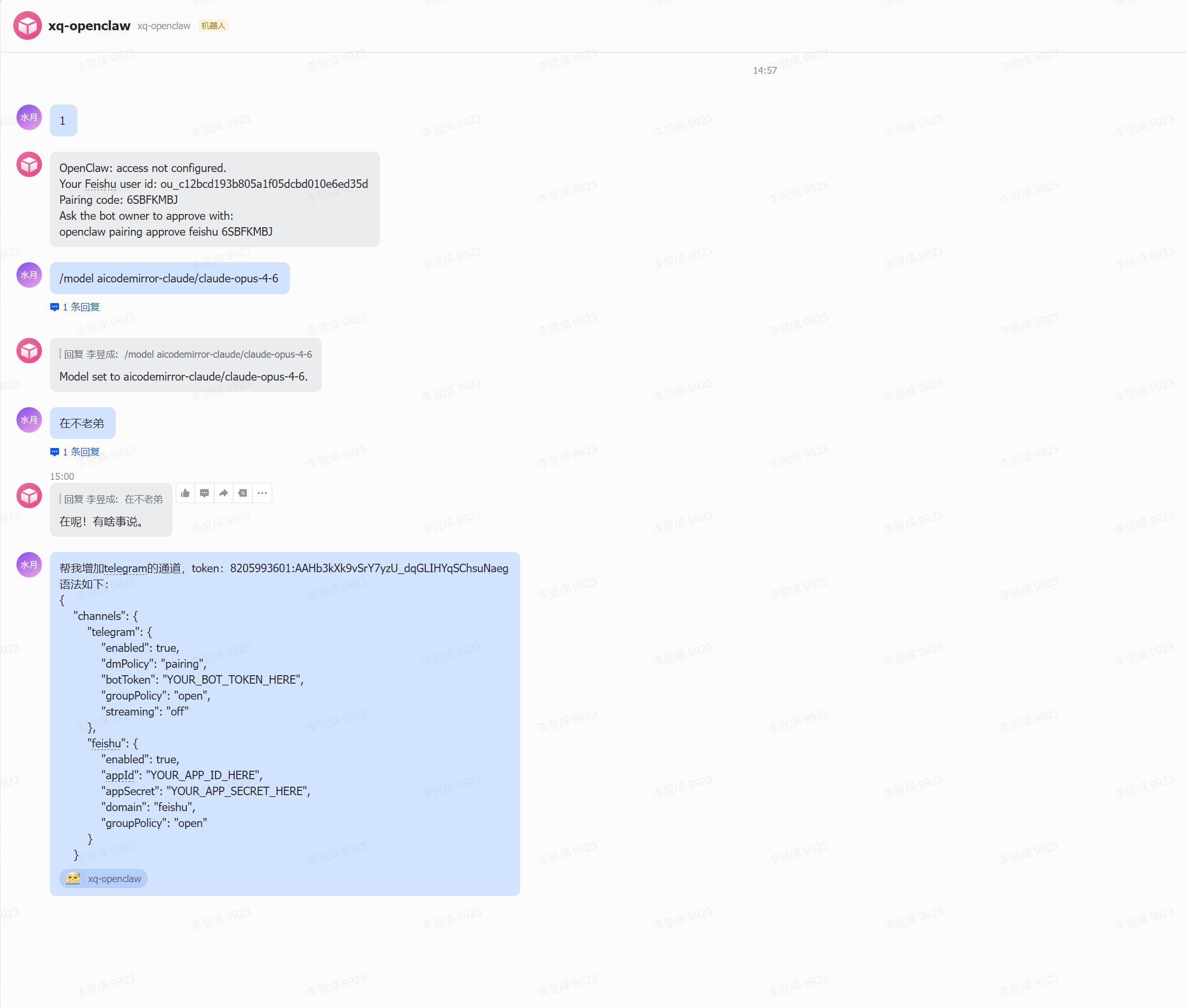Click the reply bubble icon under "在不老弟"
This screenshot has width=1187, height=1008.
tap(55, 452)
